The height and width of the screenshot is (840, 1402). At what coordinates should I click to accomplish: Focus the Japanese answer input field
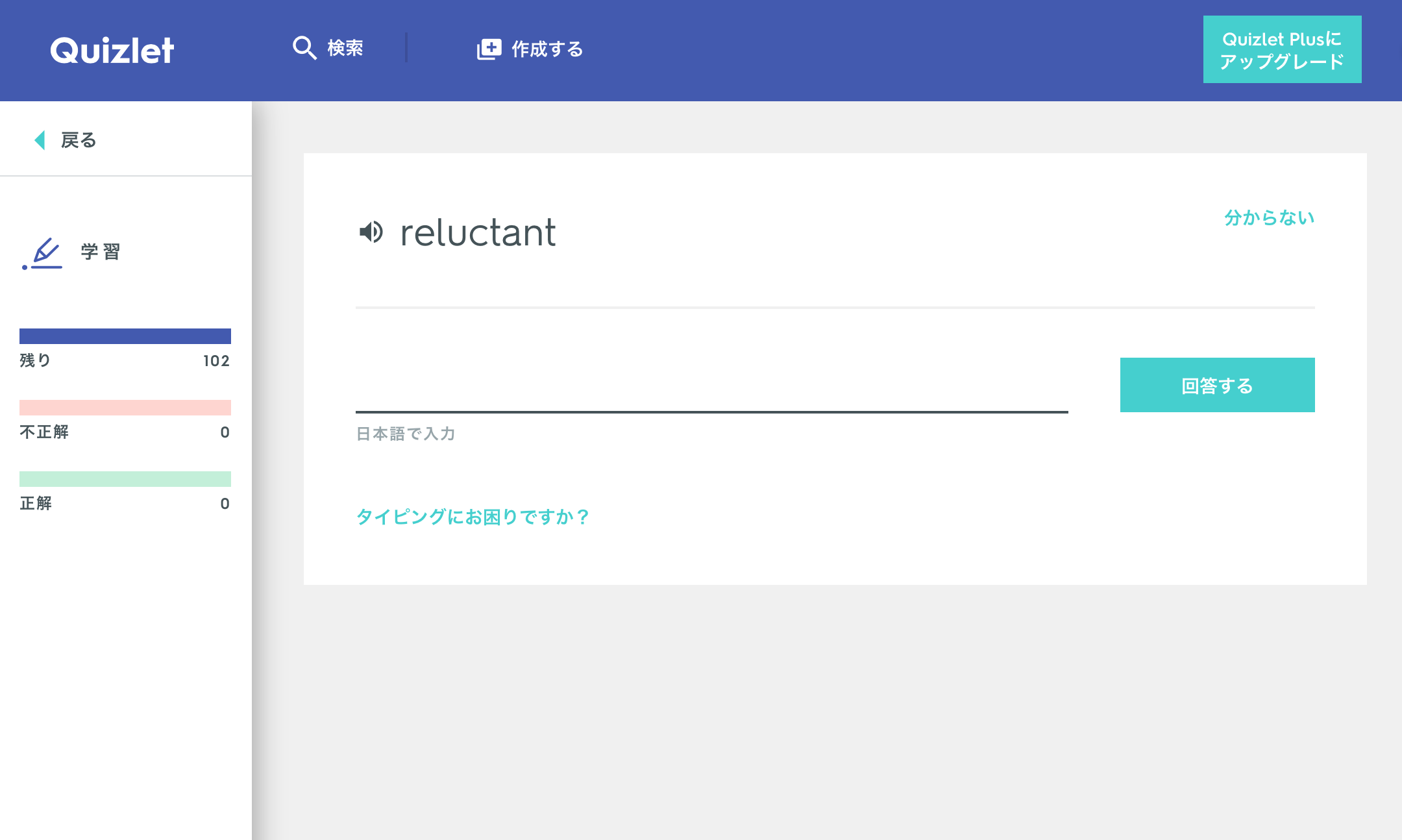(x=711, y=386)
